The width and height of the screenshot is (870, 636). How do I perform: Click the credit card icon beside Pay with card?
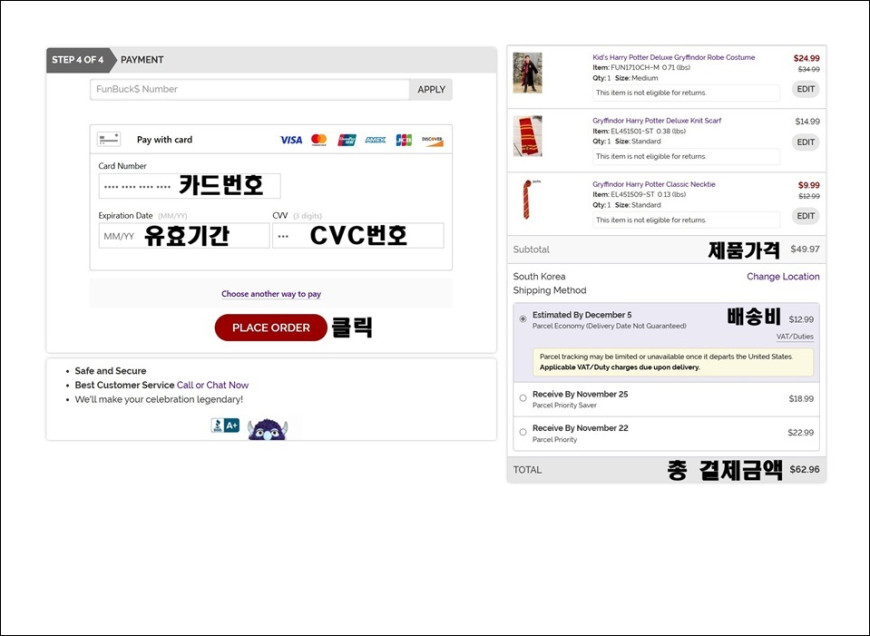pos(109,139)
